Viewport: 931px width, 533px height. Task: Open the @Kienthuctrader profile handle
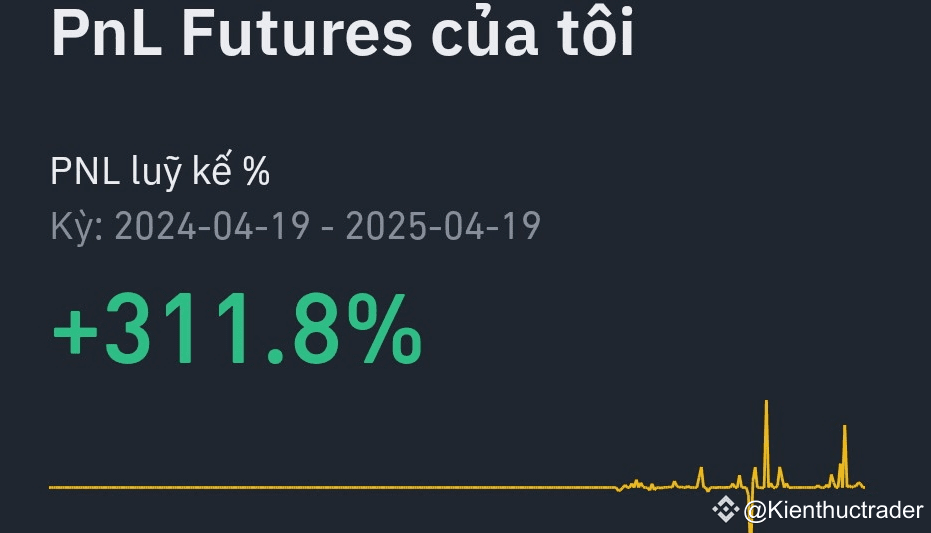(x=834, y=510)
